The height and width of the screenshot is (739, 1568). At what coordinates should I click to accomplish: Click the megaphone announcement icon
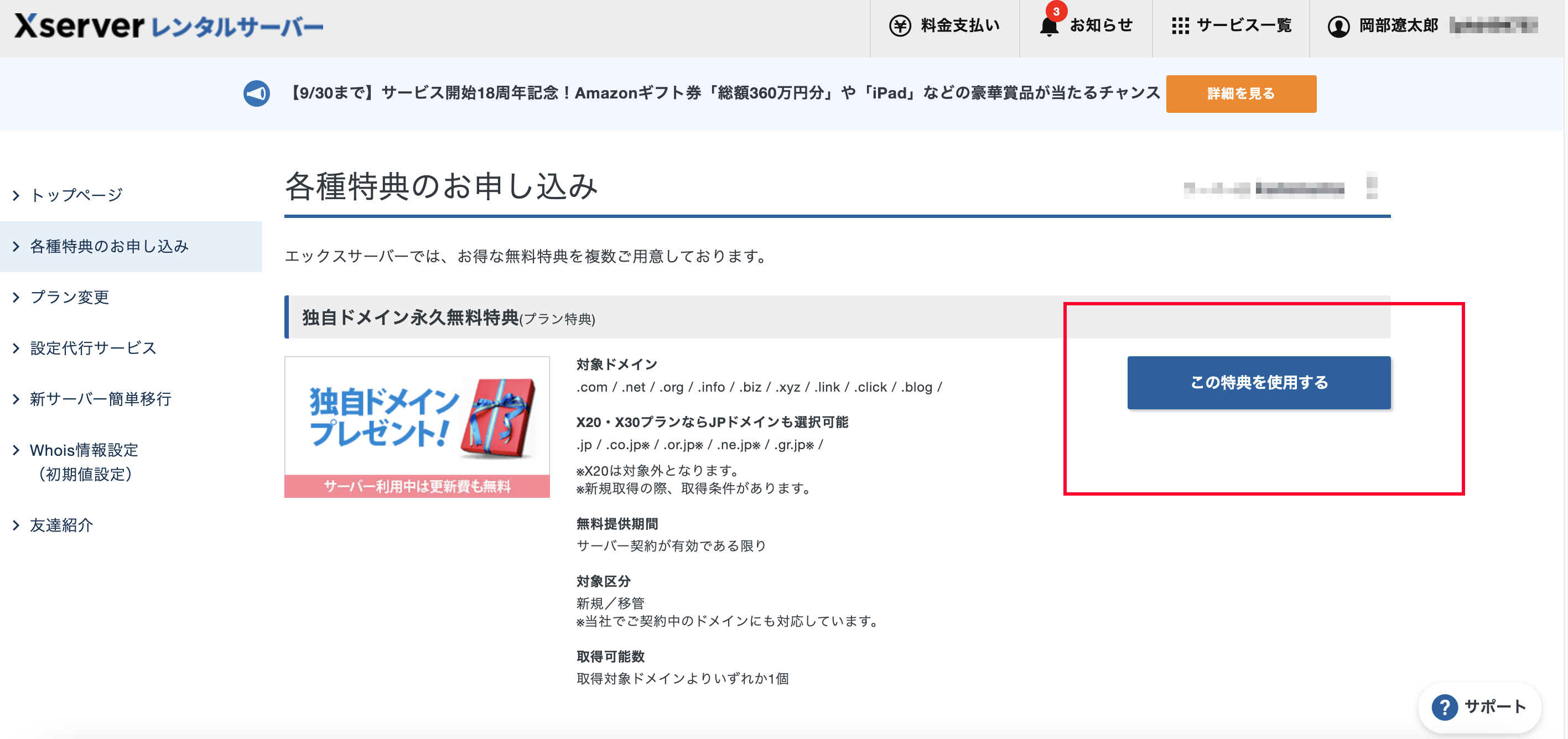[x=256, y=93]
